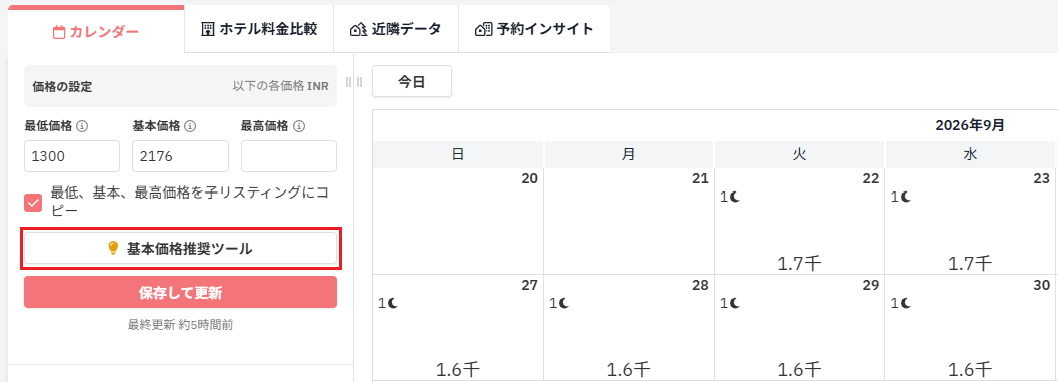
Task: Click the hotel building icon on ホテル料金比較
Action: click(208, 29)
